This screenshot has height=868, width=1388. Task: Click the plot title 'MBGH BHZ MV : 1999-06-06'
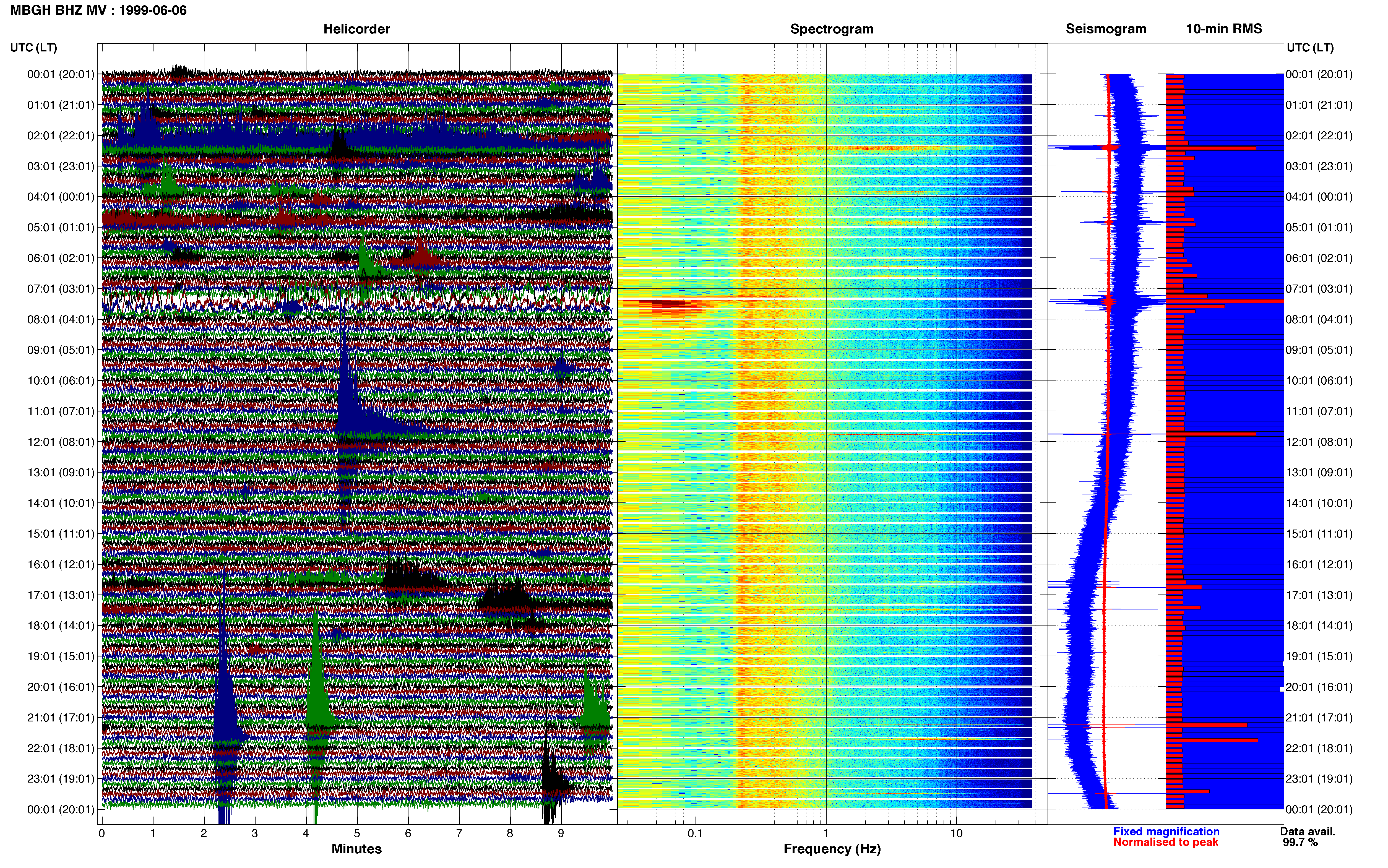(98, 10)
